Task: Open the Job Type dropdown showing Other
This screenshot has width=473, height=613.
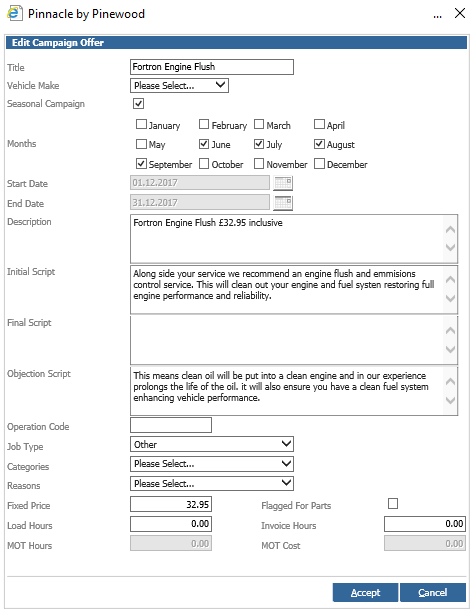Action: pyautogui.click(x=212, y=444)
